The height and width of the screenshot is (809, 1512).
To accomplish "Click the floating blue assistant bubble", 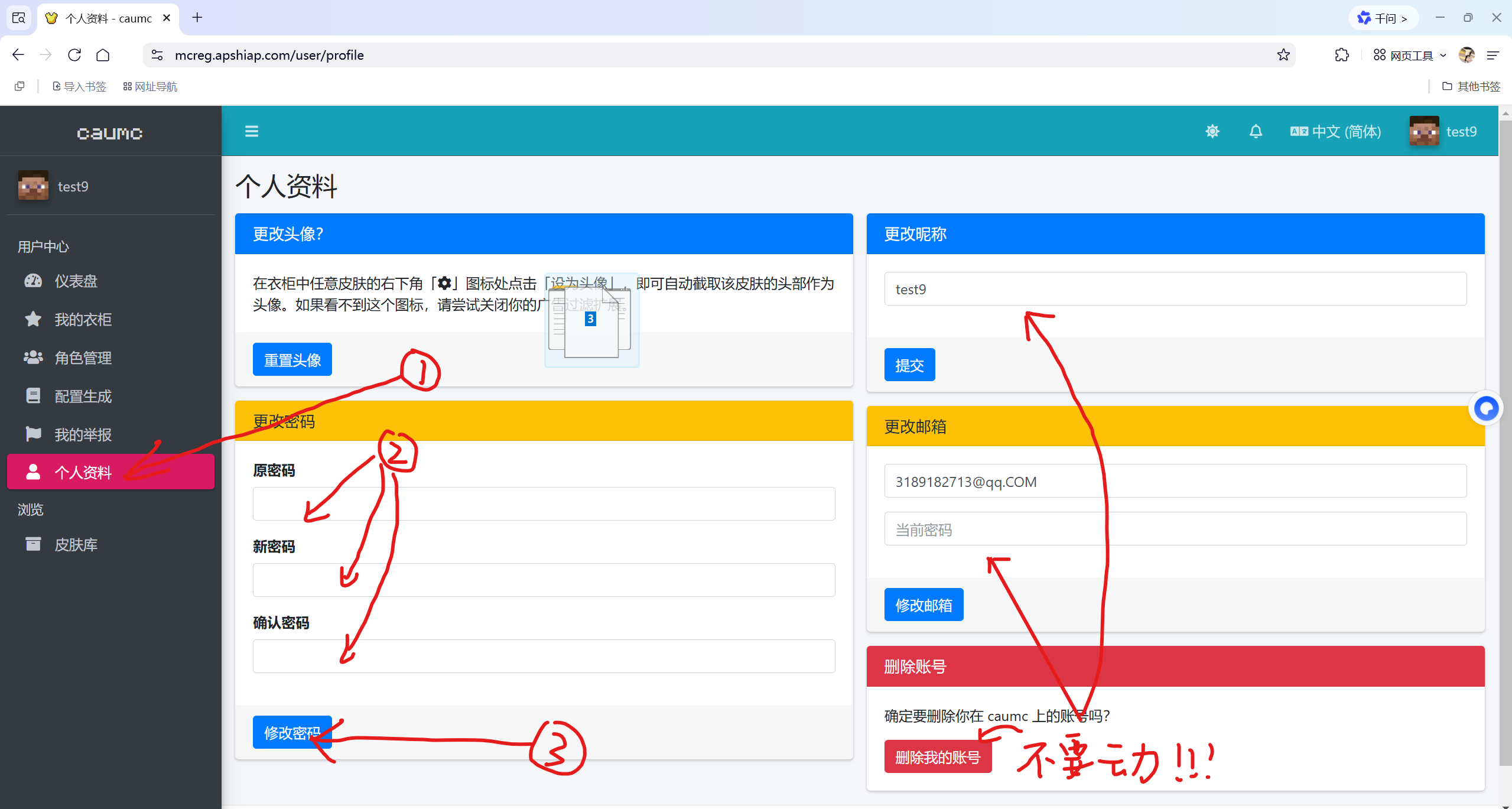I will click(1485, 408).
